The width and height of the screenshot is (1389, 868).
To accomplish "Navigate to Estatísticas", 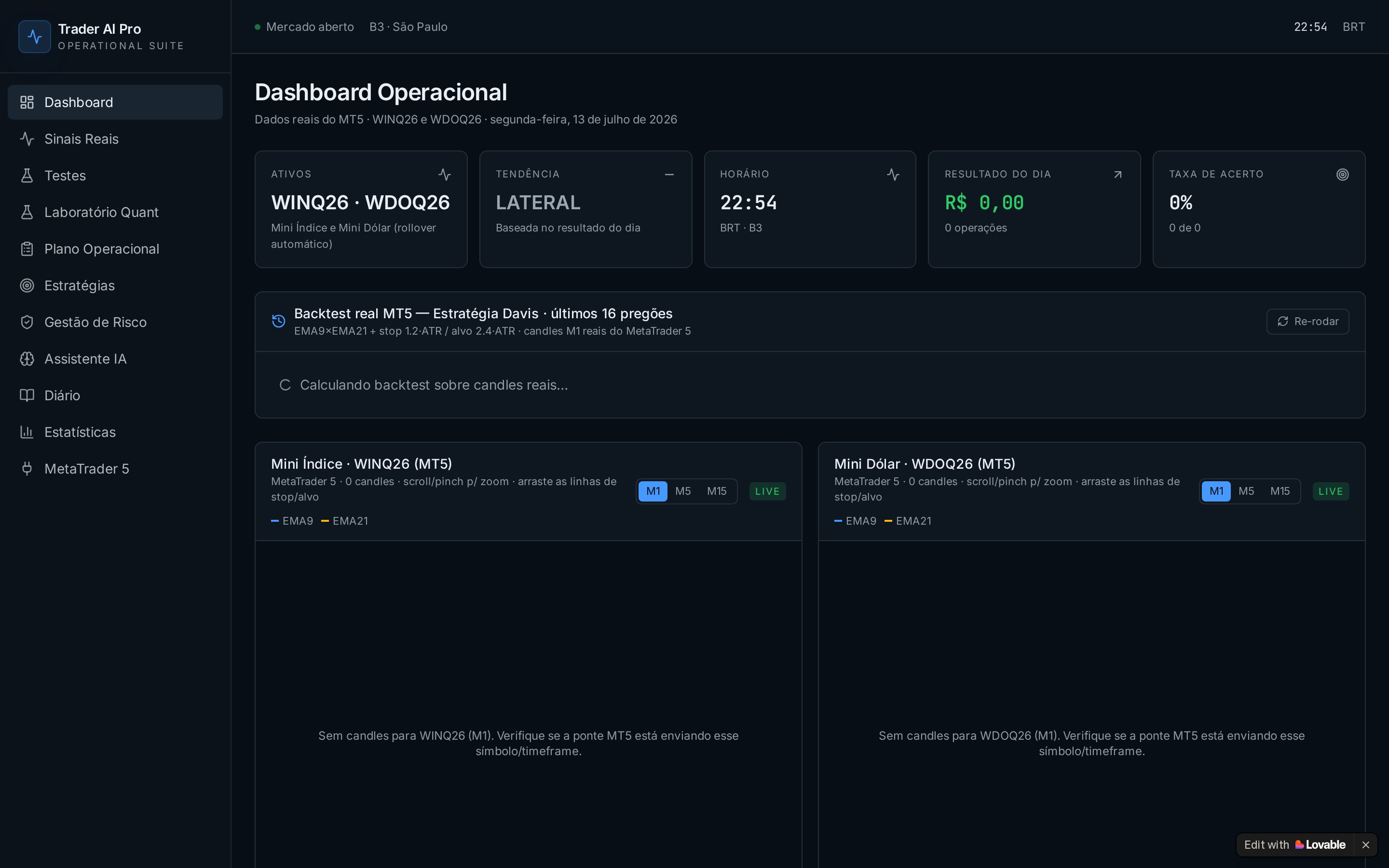I will (115, 432).
